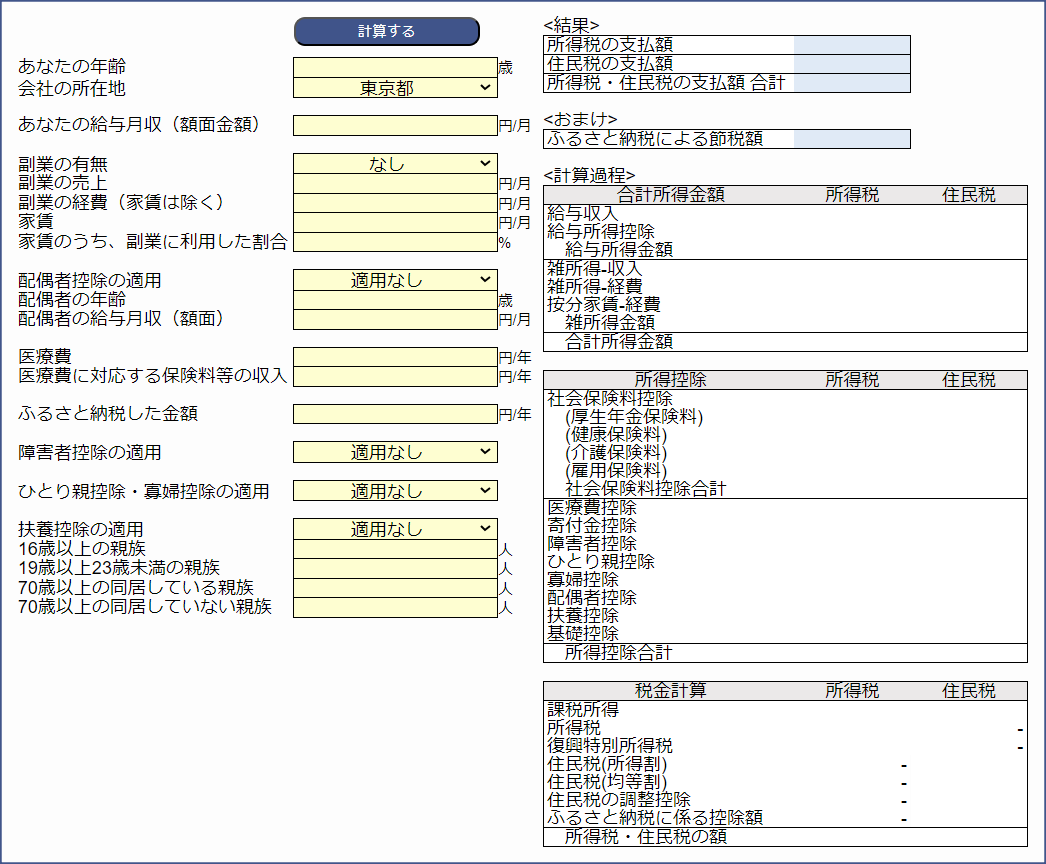The image size is (1046, 864).
Task: Click the (厚生年金保険料) row label
Action: pyautogui.click(x=634, y=416)
